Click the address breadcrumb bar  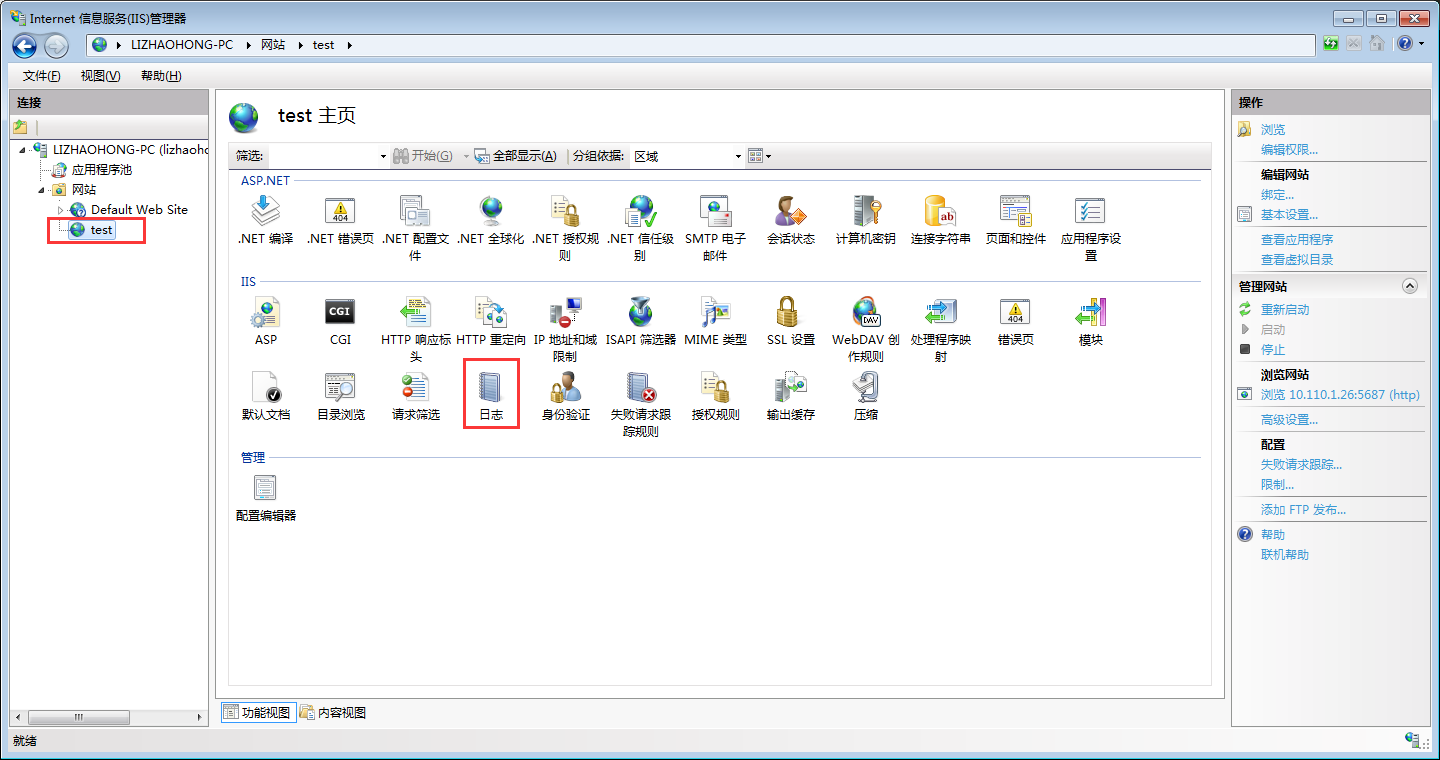tap(702, 45)
